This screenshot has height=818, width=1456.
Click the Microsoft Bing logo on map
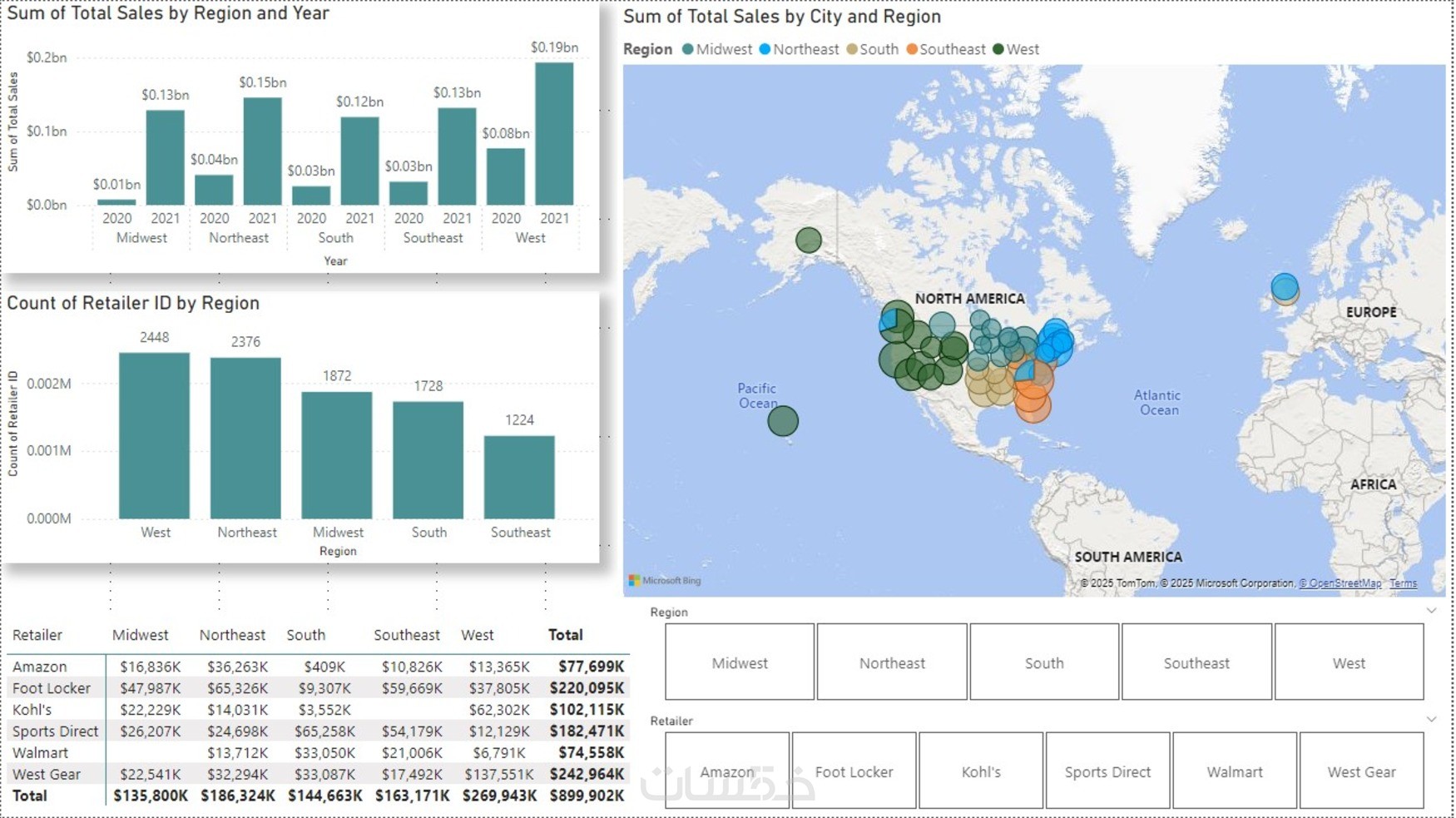(x=665, y=580)
